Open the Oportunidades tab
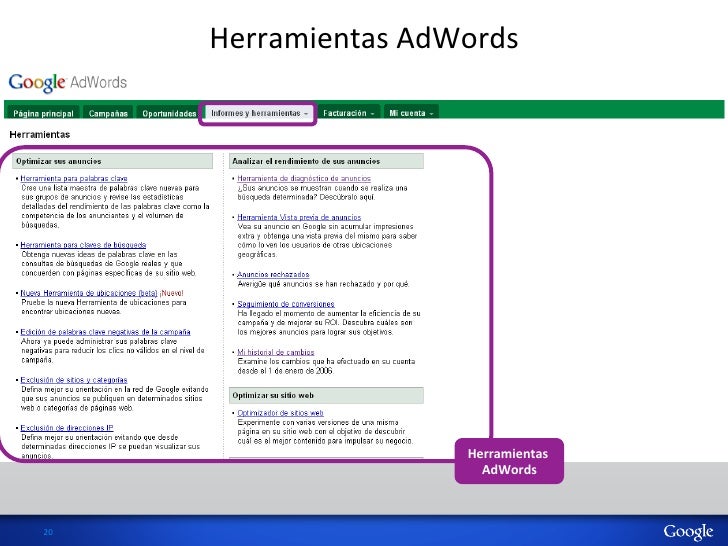728x546 pixels. coord(169,113)
